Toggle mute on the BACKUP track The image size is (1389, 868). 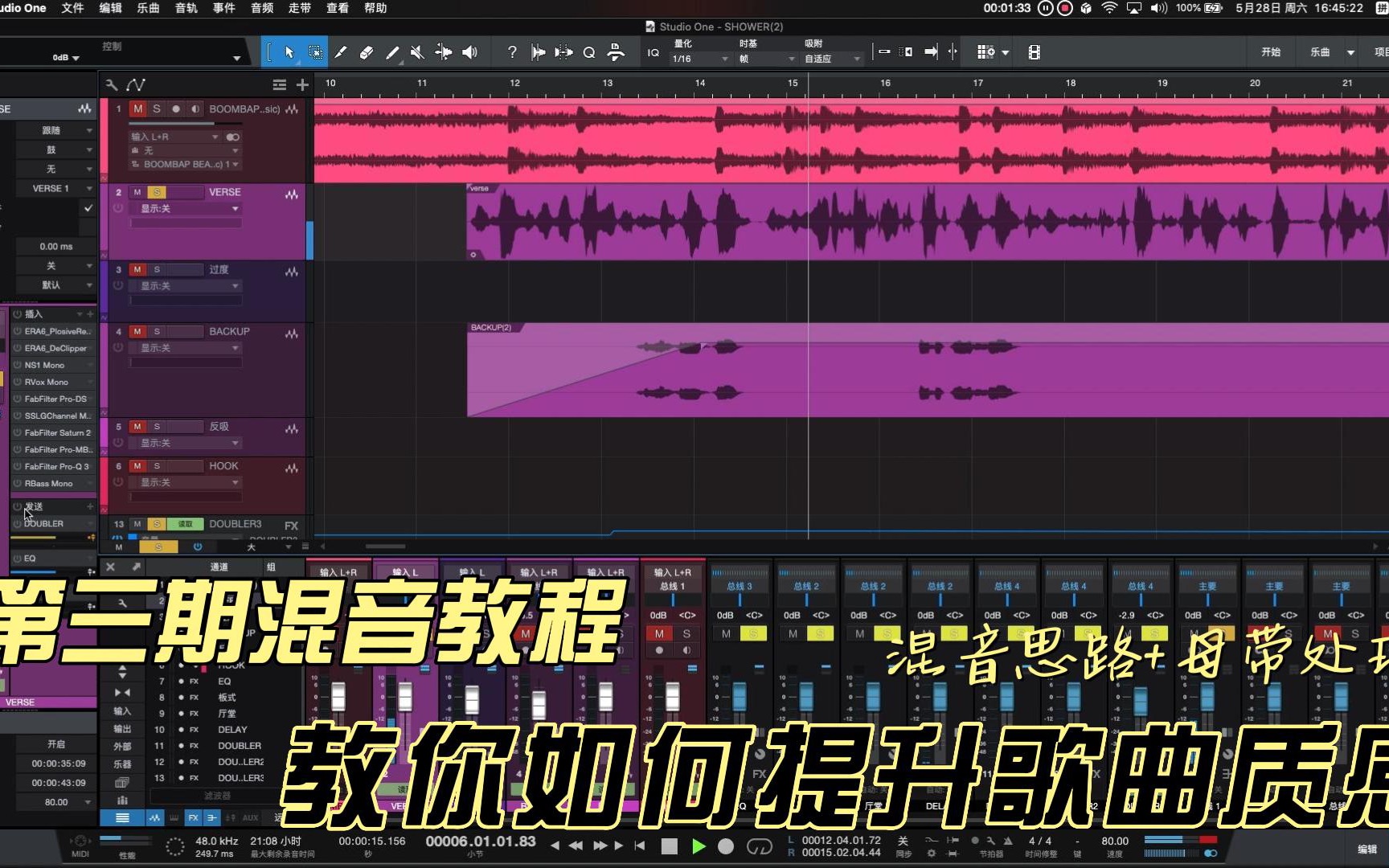[x=137, y=331]
